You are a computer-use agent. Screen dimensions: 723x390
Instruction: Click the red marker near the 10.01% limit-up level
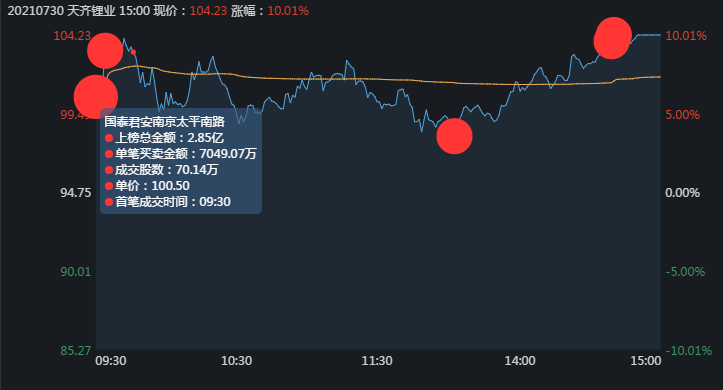coord(612,38)
